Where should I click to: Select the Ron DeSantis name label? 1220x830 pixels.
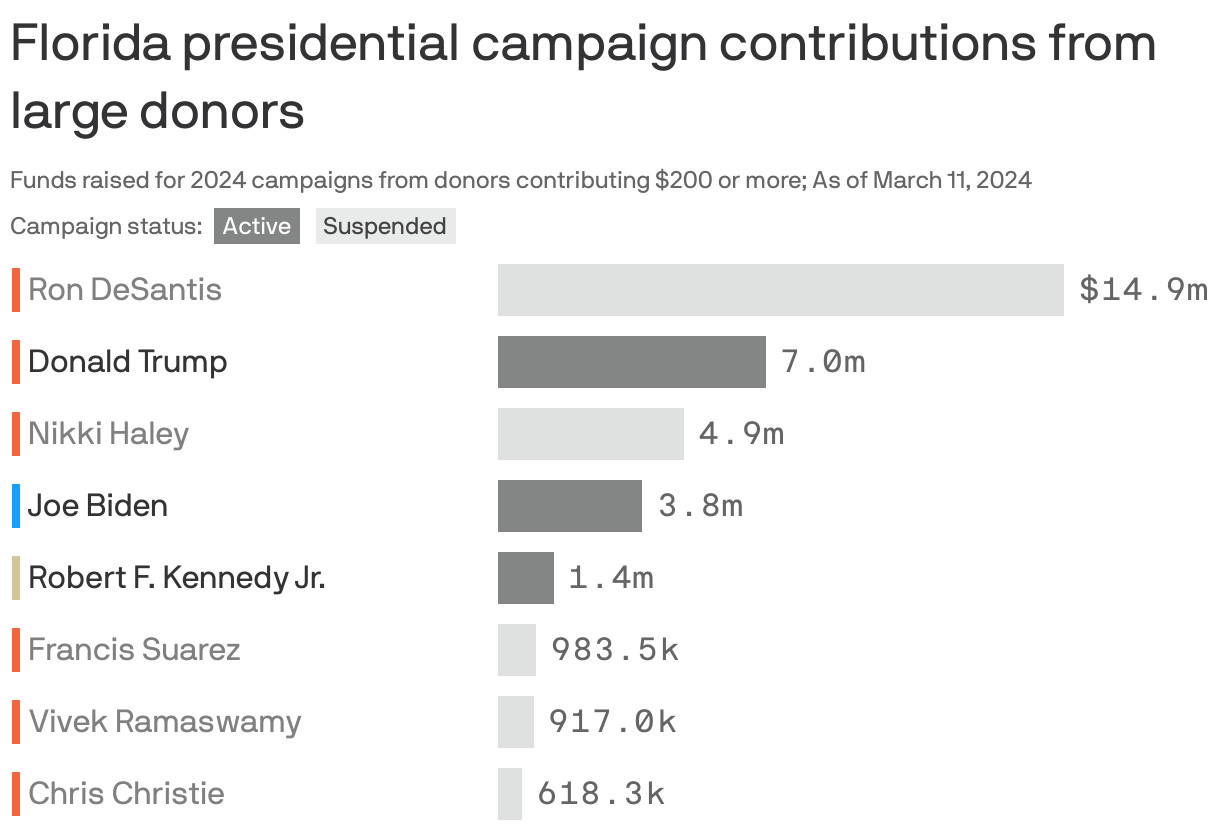pyautogui.click(x=122, y=289)
